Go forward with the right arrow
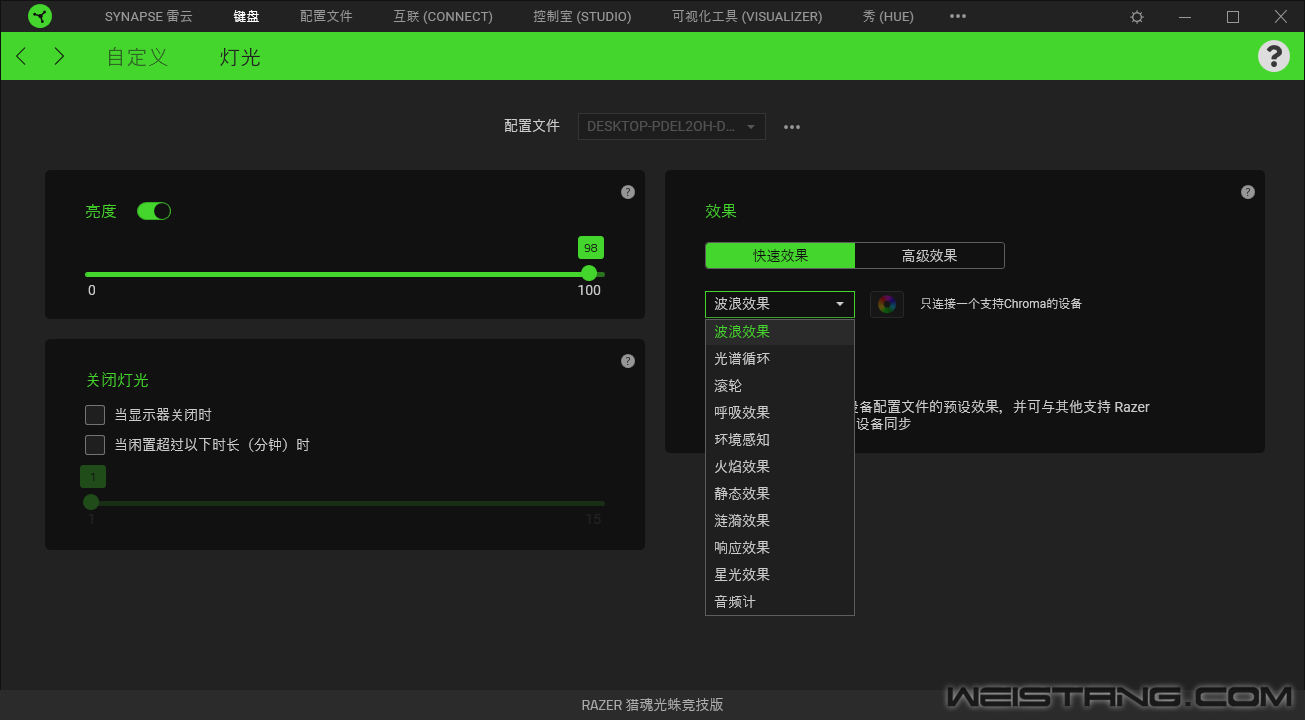 (59, 56)
